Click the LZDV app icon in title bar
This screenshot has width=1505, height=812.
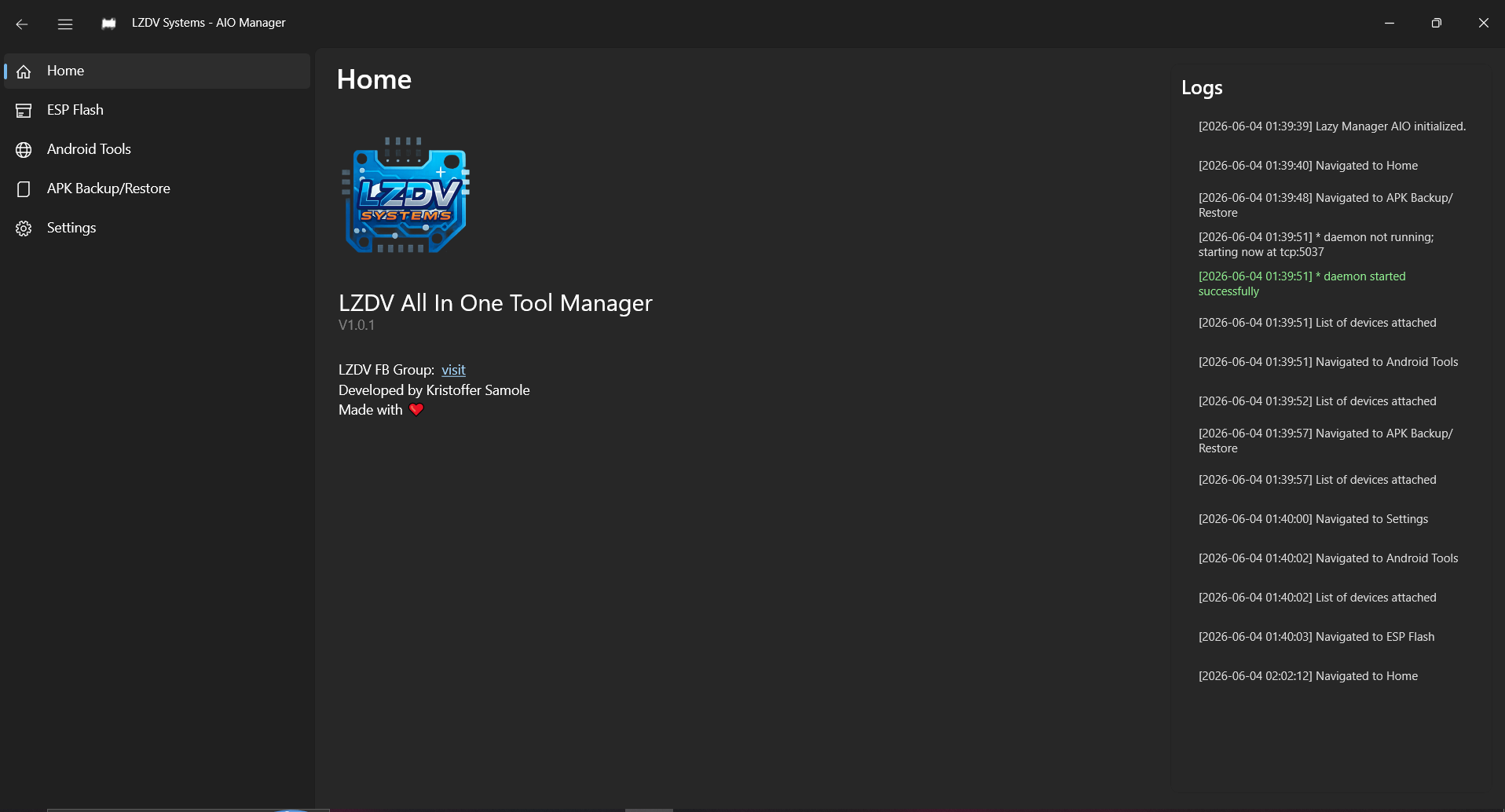point(108,24)
